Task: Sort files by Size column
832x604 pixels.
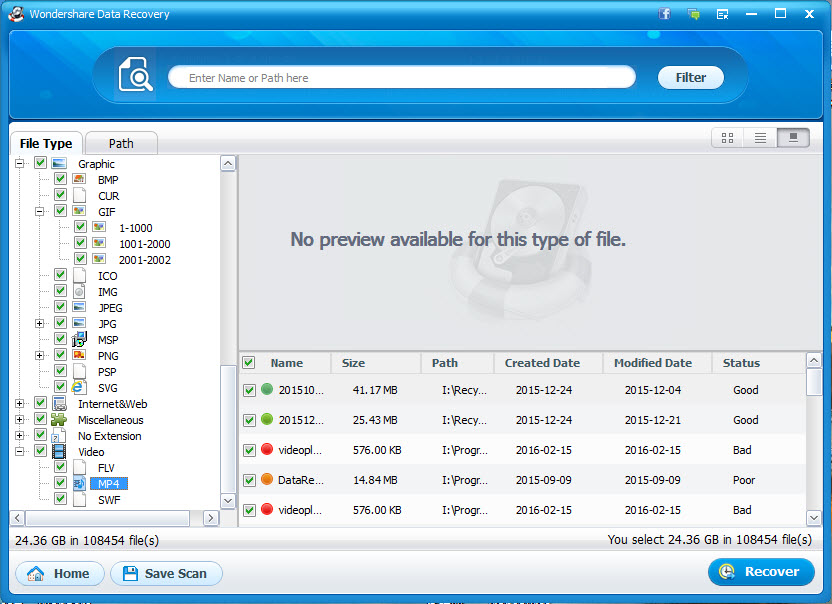Action: pyautogui.click(x=376, y=363)
